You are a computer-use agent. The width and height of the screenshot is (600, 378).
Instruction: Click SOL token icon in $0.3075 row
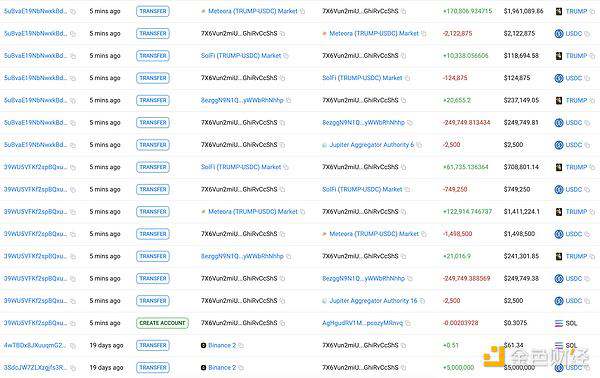tap(559, 323)
